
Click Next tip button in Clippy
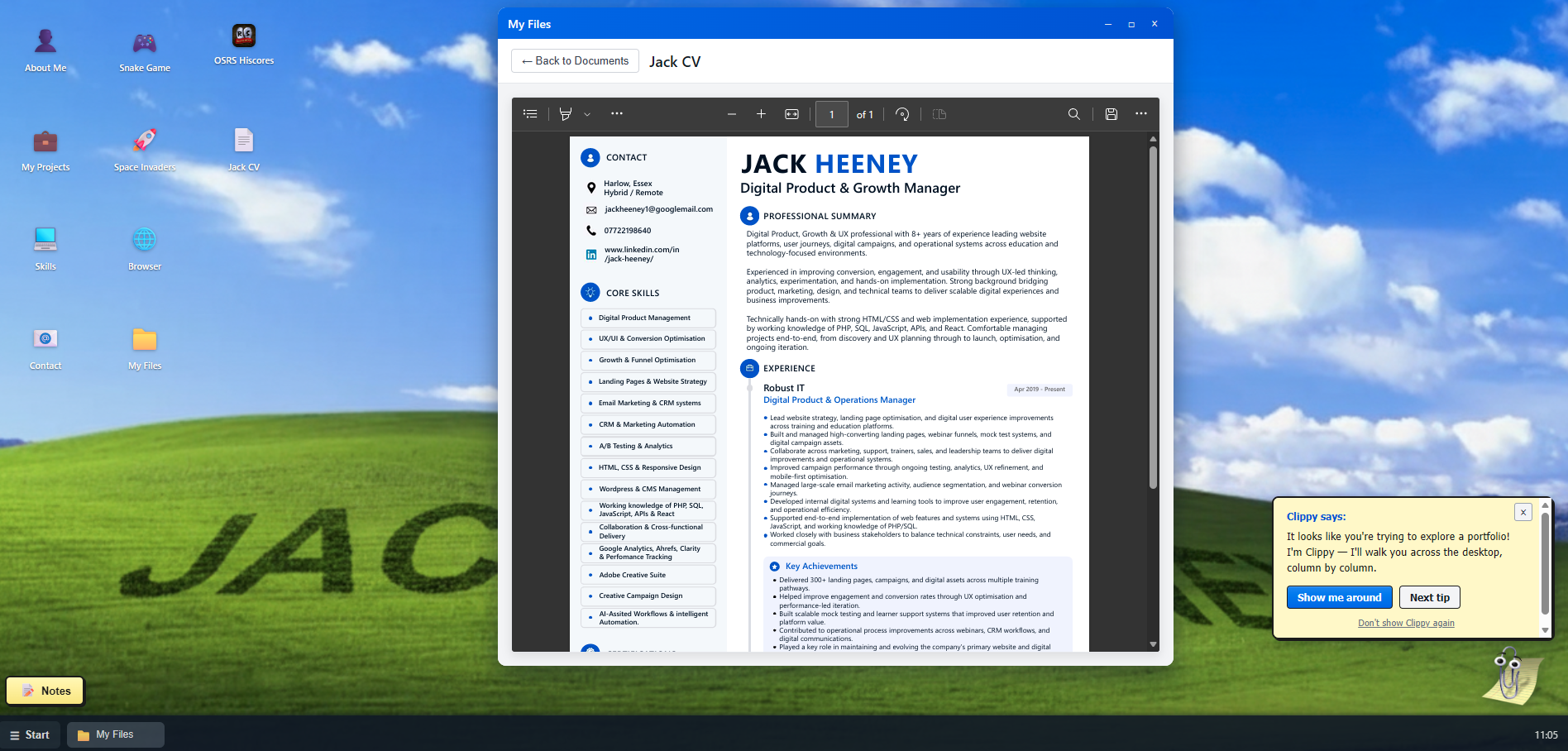(1429, 597)
